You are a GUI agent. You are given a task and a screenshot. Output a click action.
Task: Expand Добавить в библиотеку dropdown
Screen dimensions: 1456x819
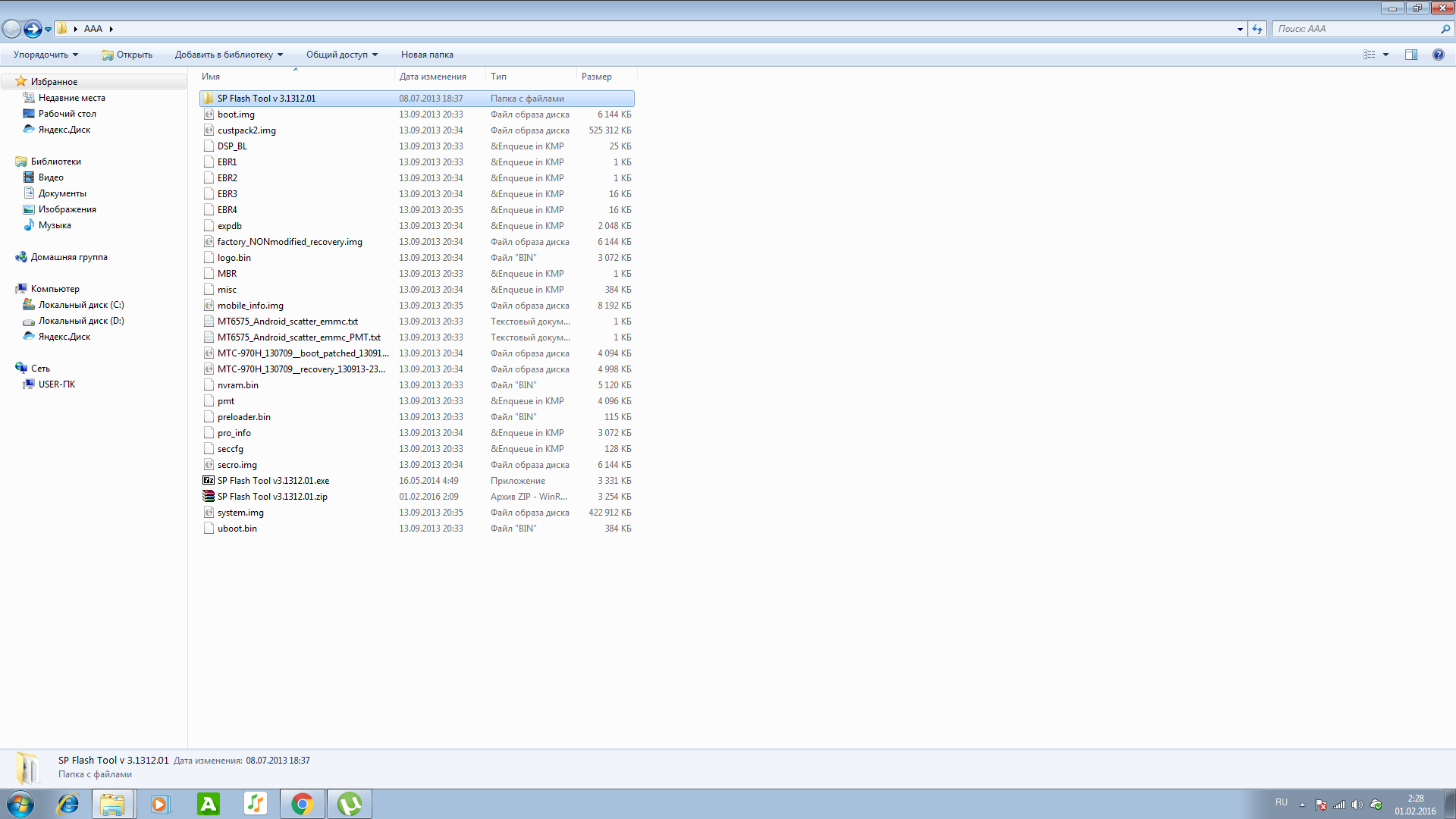click(228, 55)
